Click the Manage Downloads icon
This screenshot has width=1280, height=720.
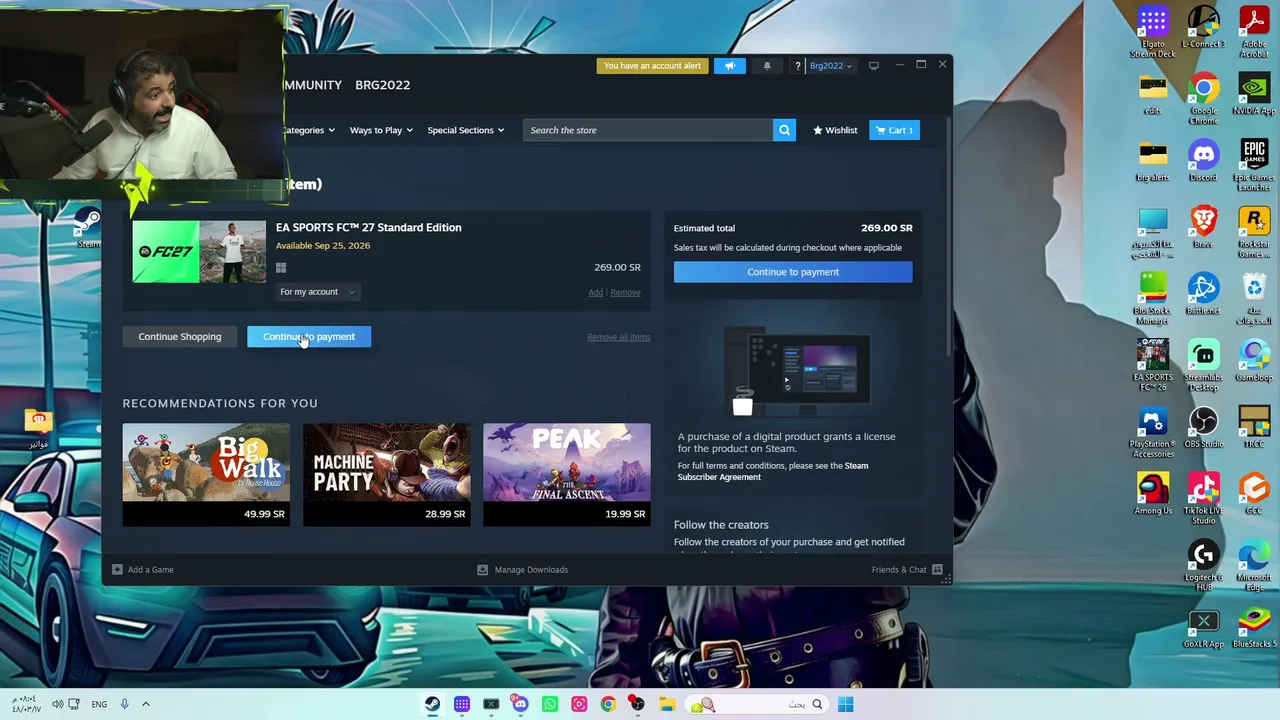click(x=482, y=570)
